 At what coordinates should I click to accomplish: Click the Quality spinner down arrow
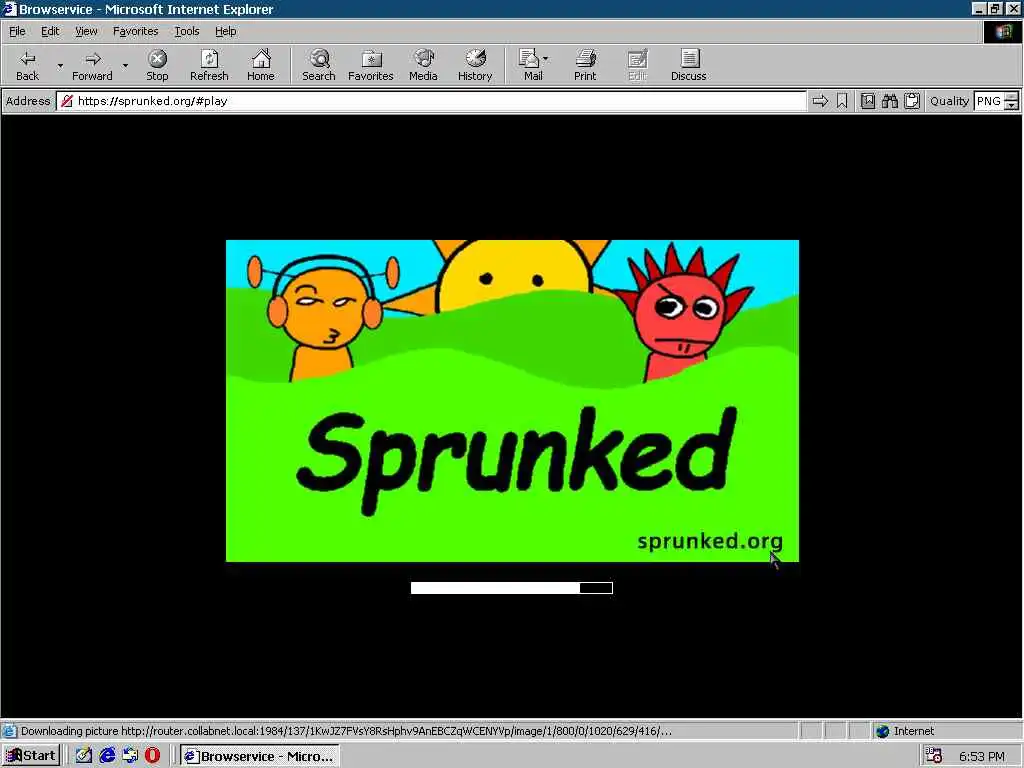coord(1011,105)
